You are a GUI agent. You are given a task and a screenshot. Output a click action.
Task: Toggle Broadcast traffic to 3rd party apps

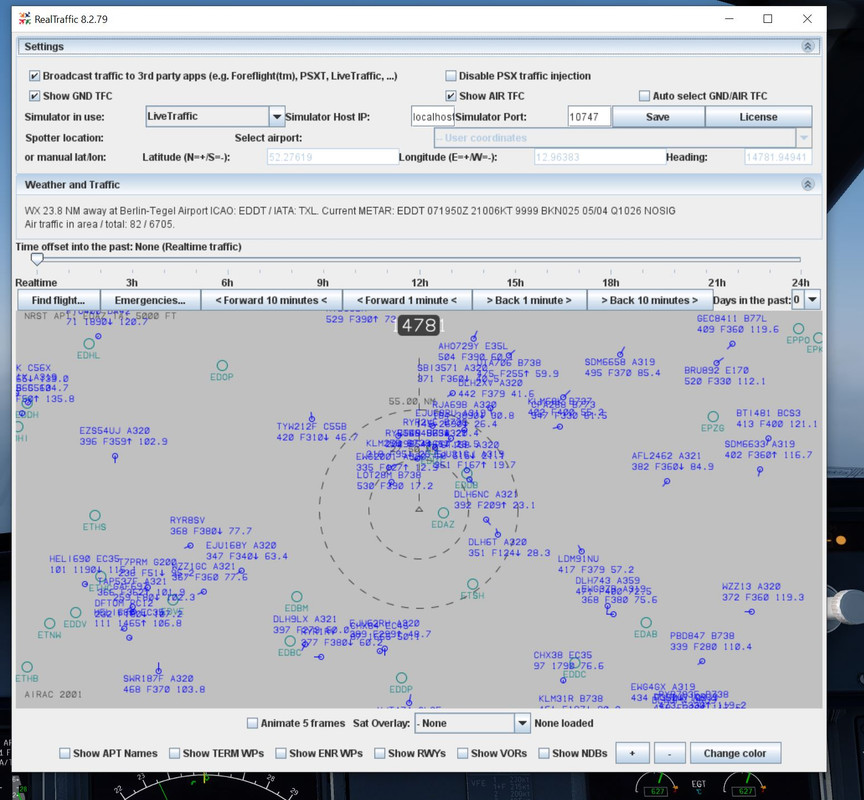tap(35, 76)
